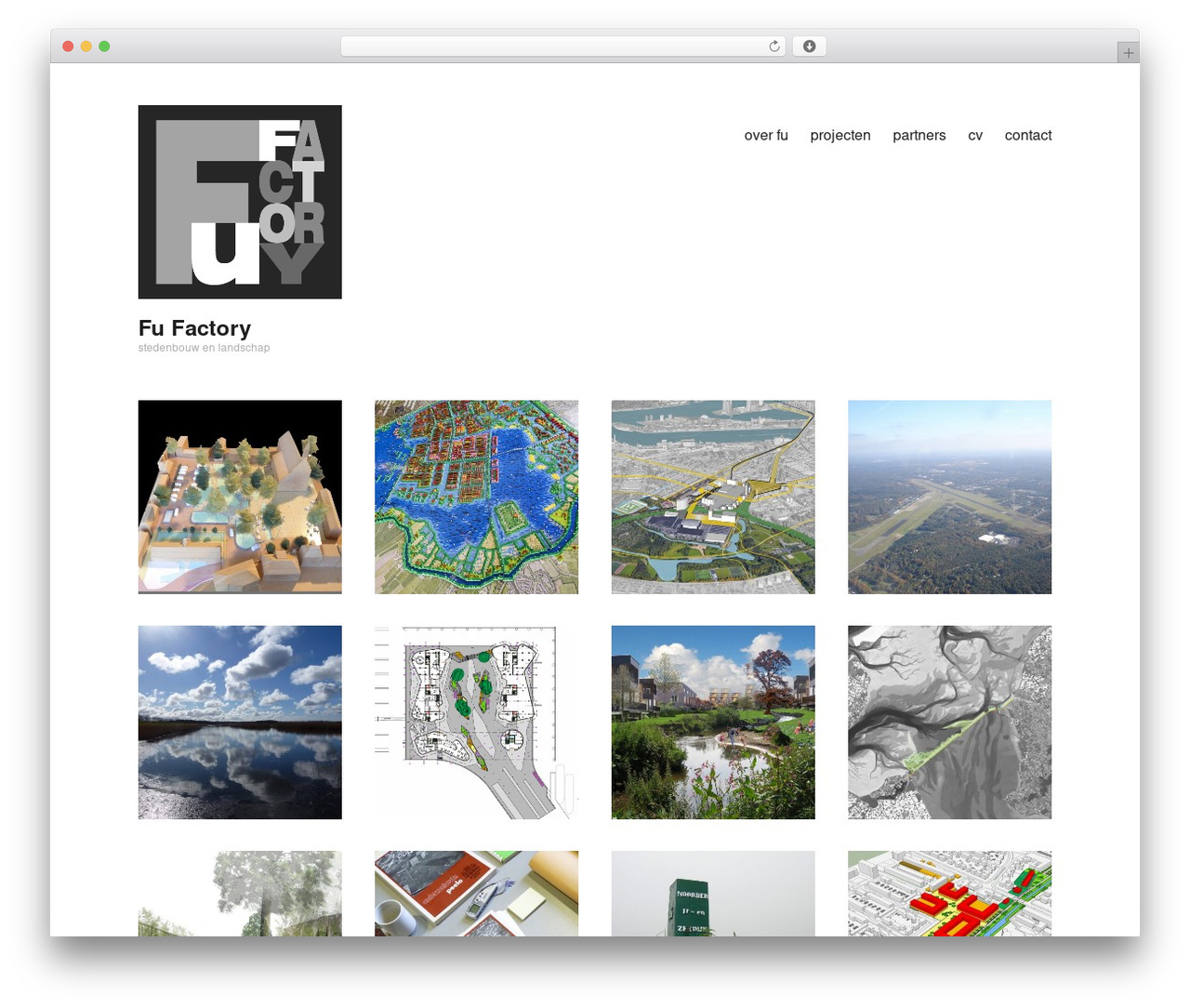1190x1008 pixels.
Task: Open the green tower sign thumbnail
Action: click(x=713, y=894)
